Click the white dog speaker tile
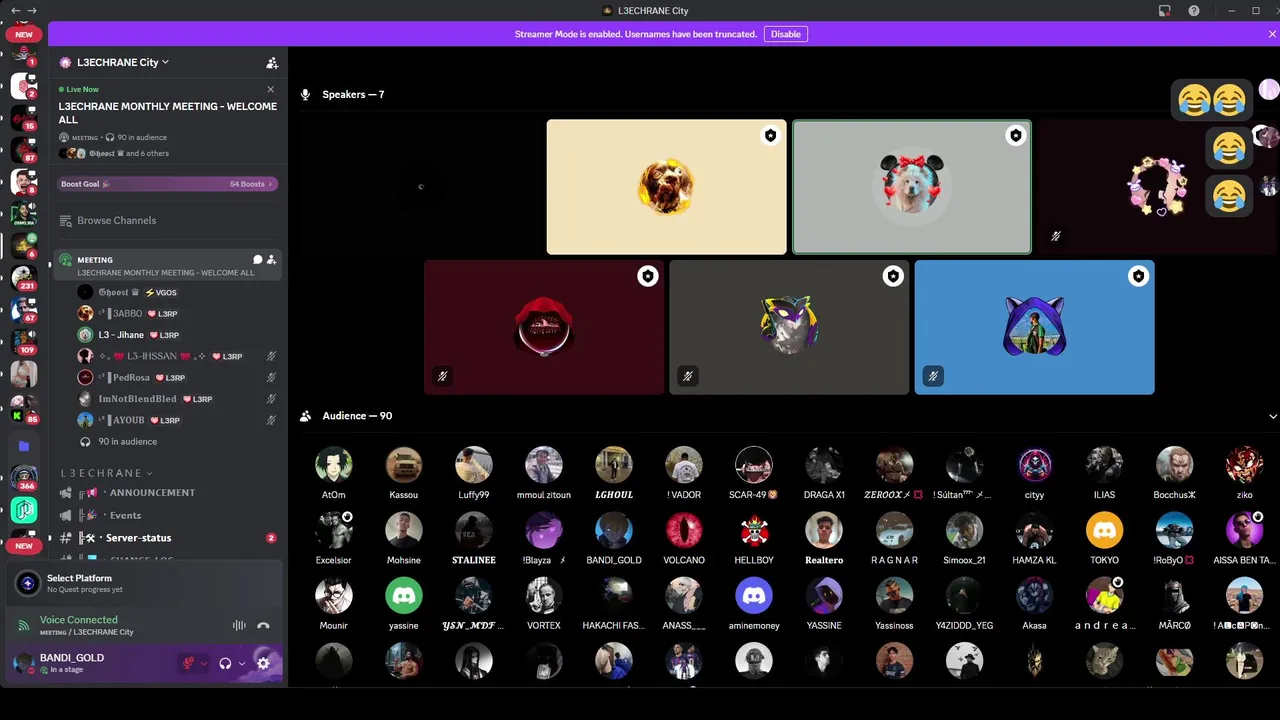The width and height of the screenshot is (1280, 720). (x=911, y=187)
